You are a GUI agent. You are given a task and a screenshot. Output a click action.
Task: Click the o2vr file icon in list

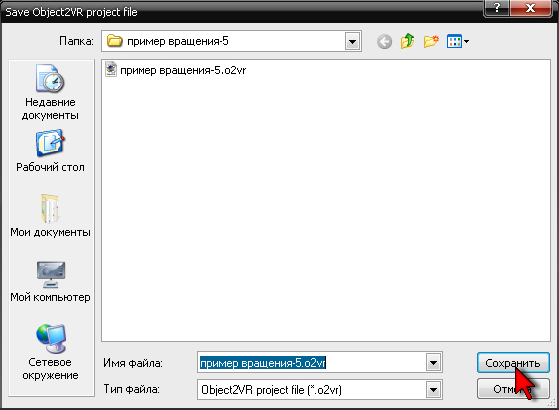[x=111, y=70]
